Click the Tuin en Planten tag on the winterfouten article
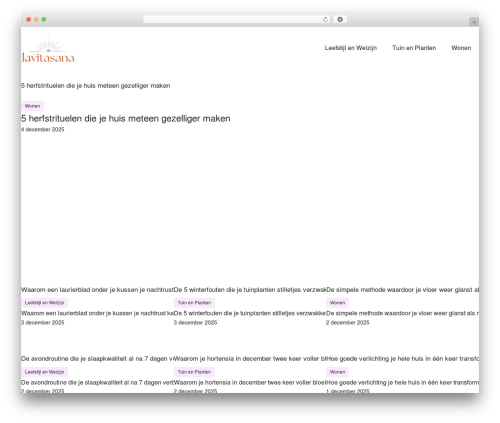 click(194, 303)
